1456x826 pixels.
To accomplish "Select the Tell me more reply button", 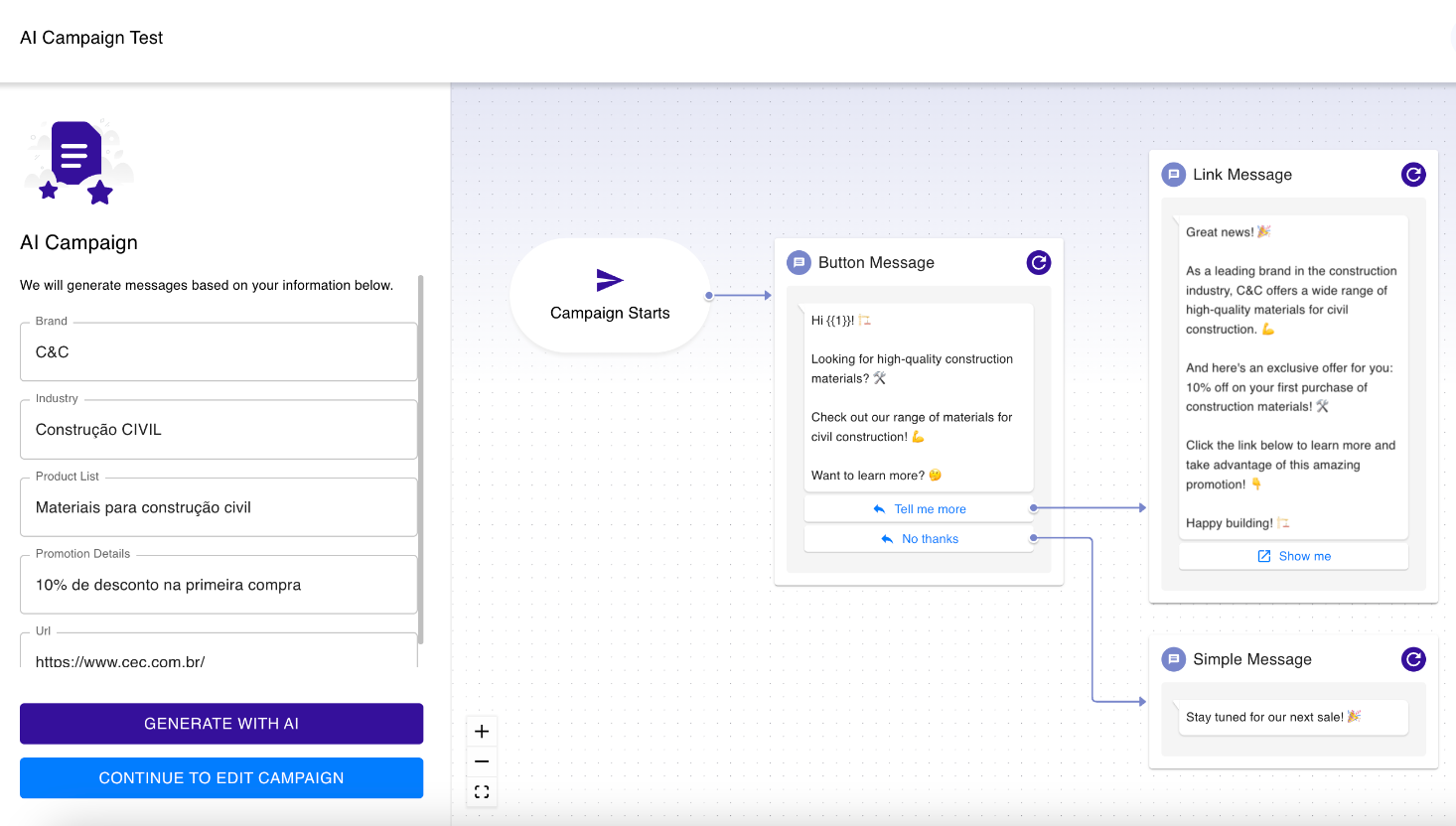I will coord(919,509).
